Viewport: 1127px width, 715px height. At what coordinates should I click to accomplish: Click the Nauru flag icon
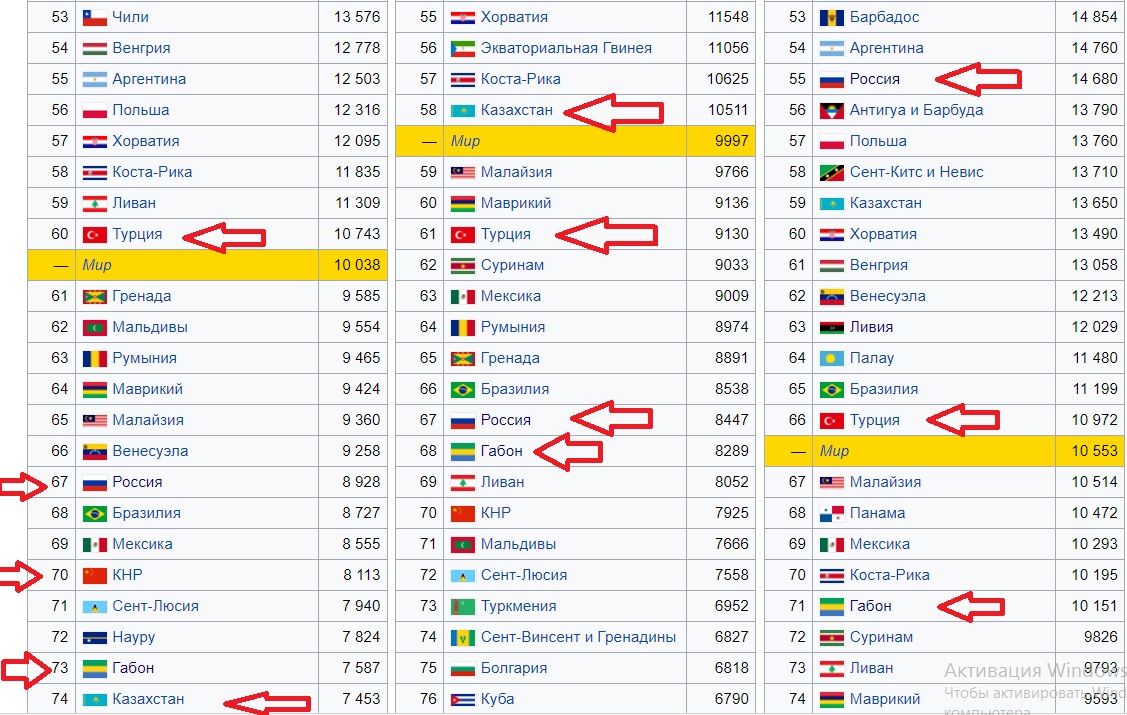pos(95,637)
